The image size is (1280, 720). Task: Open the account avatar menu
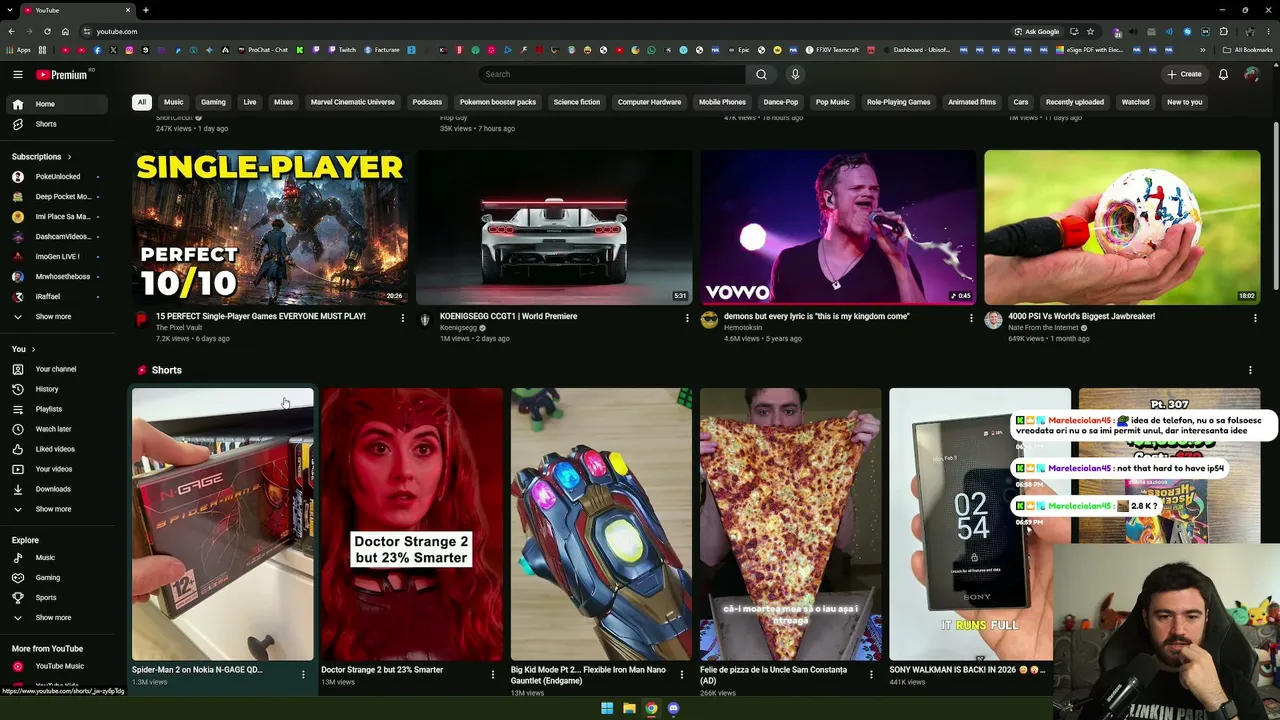click(x=1251, y=74)
